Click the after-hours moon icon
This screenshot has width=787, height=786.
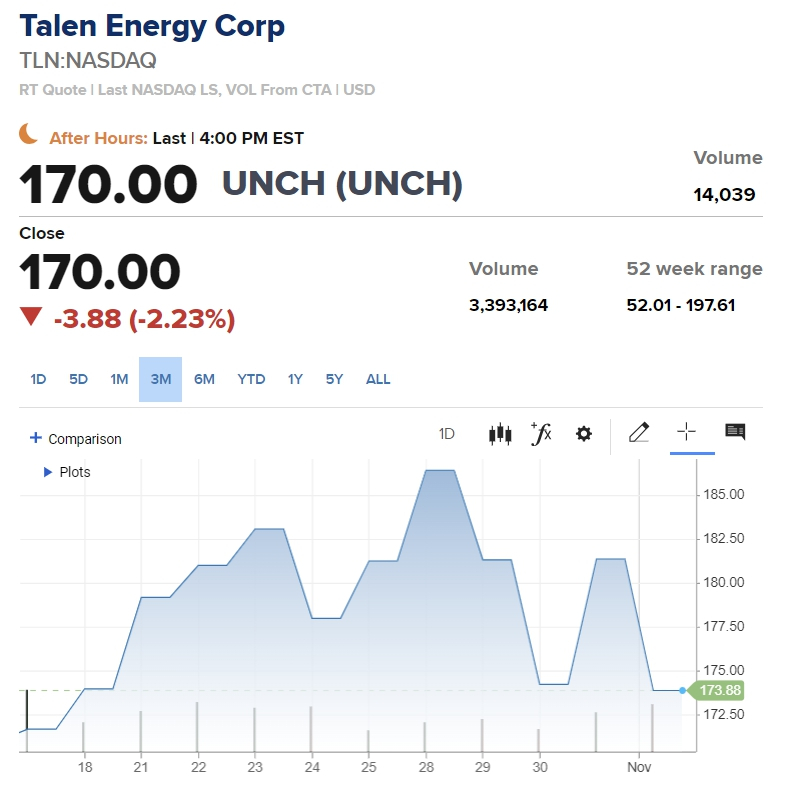pyautogui.click(x=31, y=135)
